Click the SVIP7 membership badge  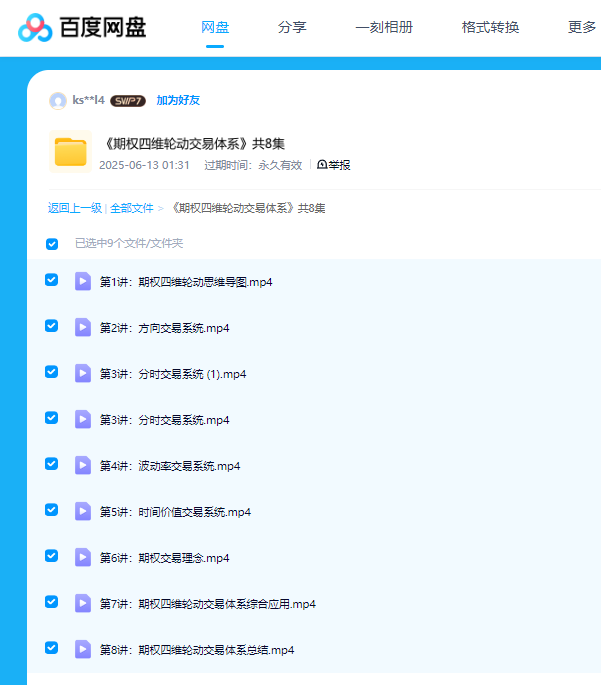point(128,101)
